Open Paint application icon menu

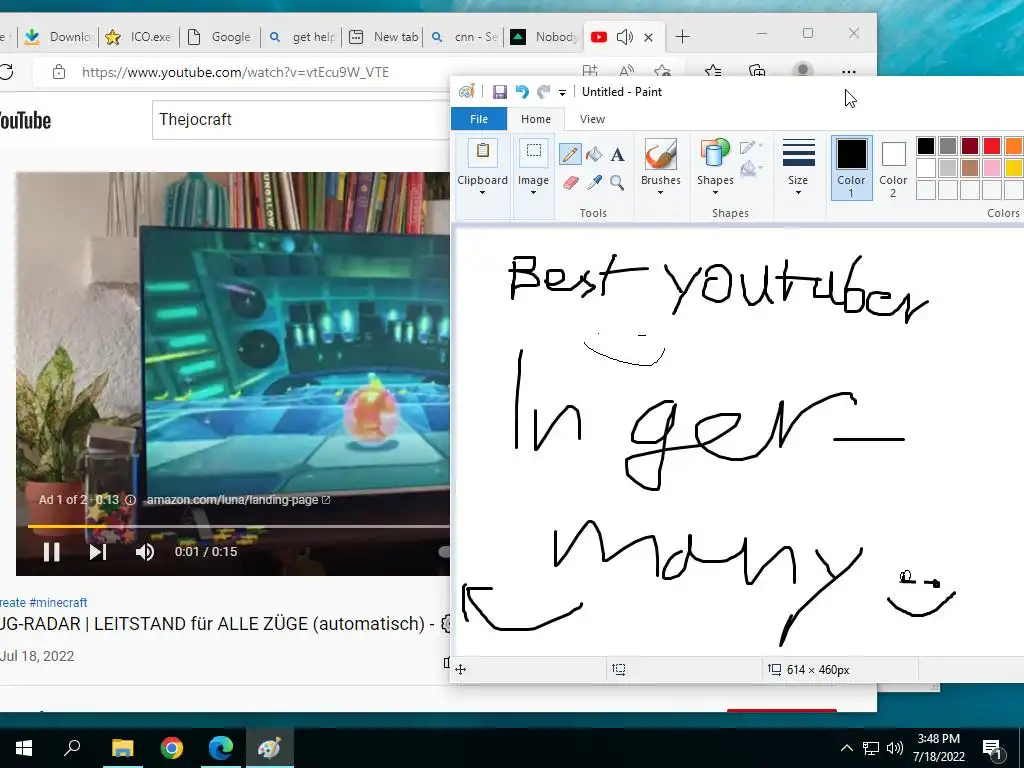[466, 92]
